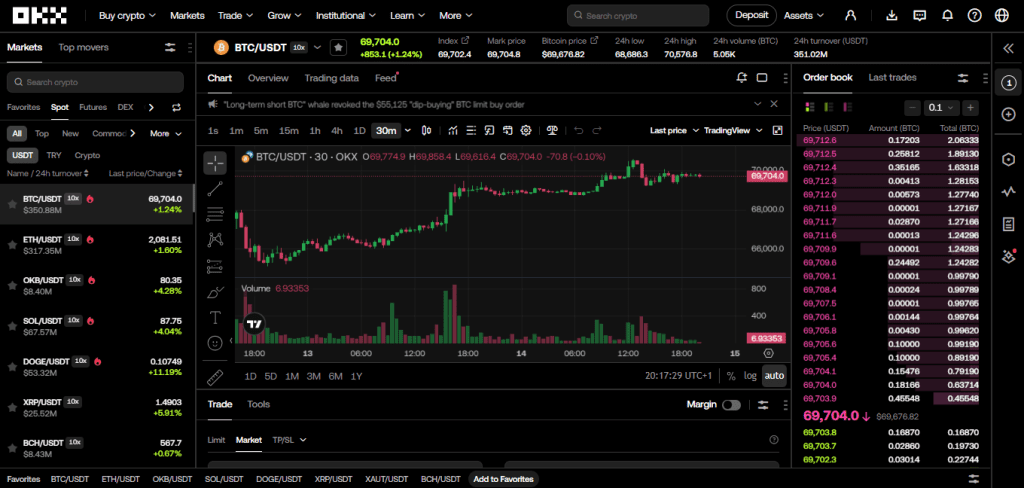
Task: Open the Last price dropdown
Action: pos(675,131)
